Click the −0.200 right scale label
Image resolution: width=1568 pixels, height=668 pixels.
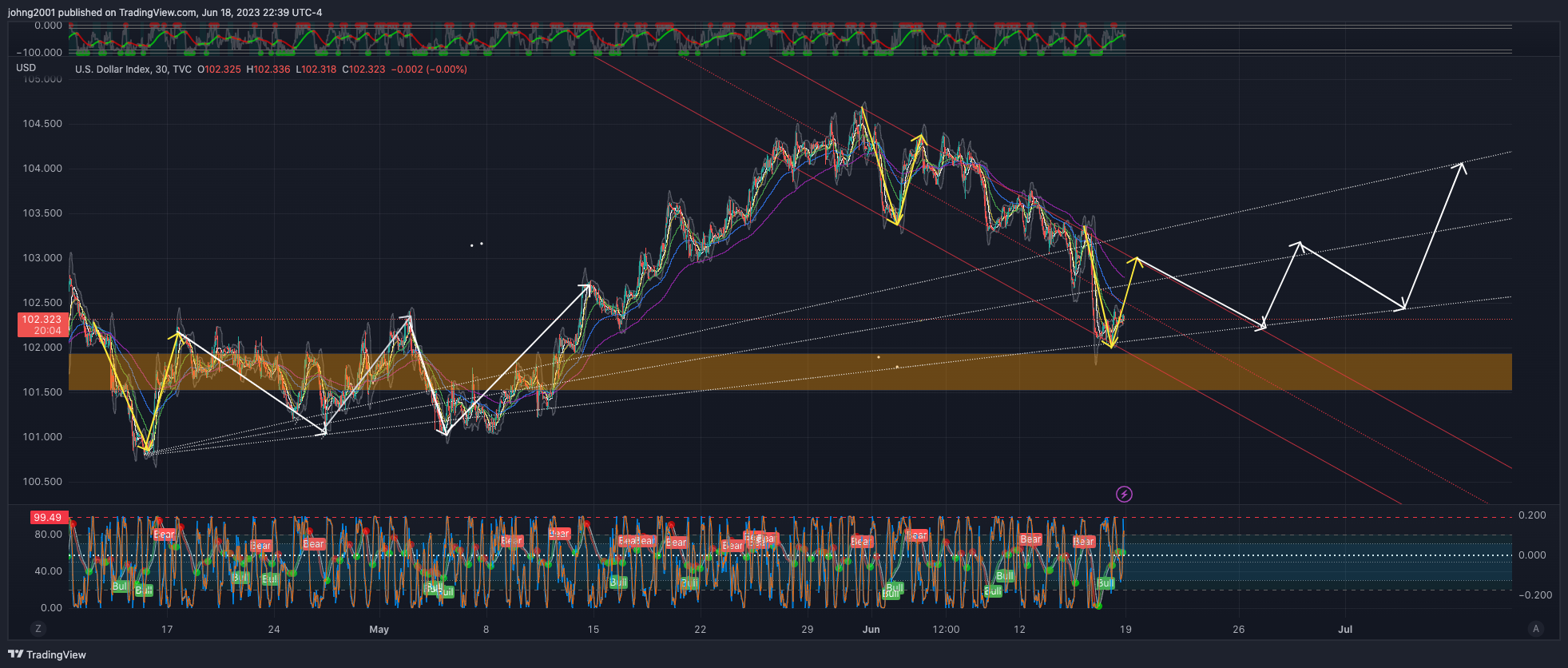[1535, 595]
